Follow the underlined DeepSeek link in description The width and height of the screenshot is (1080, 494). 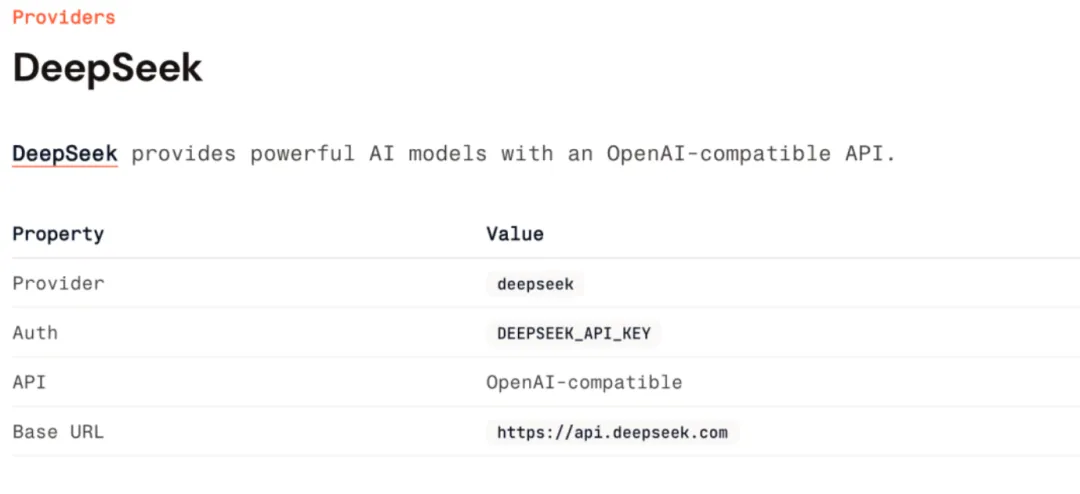[65, 154]
